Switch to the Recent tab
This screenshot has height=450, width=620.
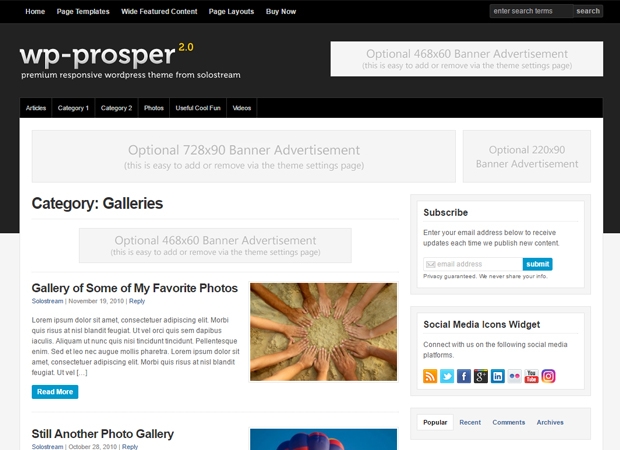[x=470, y=422]
